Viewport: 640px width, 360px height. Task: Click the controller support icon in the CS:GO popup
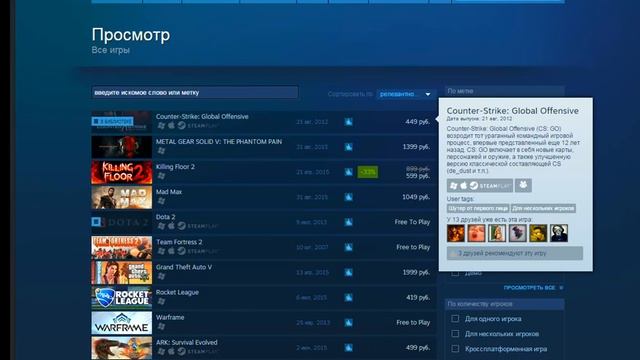pos(523,185)
